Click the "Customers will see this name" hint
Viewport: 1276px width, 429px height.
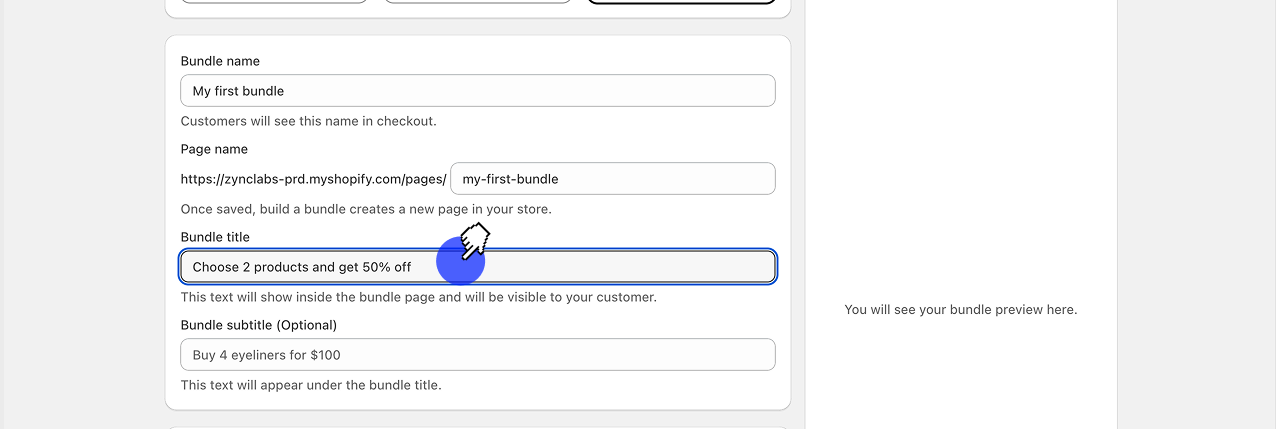[x=308, y=121]
